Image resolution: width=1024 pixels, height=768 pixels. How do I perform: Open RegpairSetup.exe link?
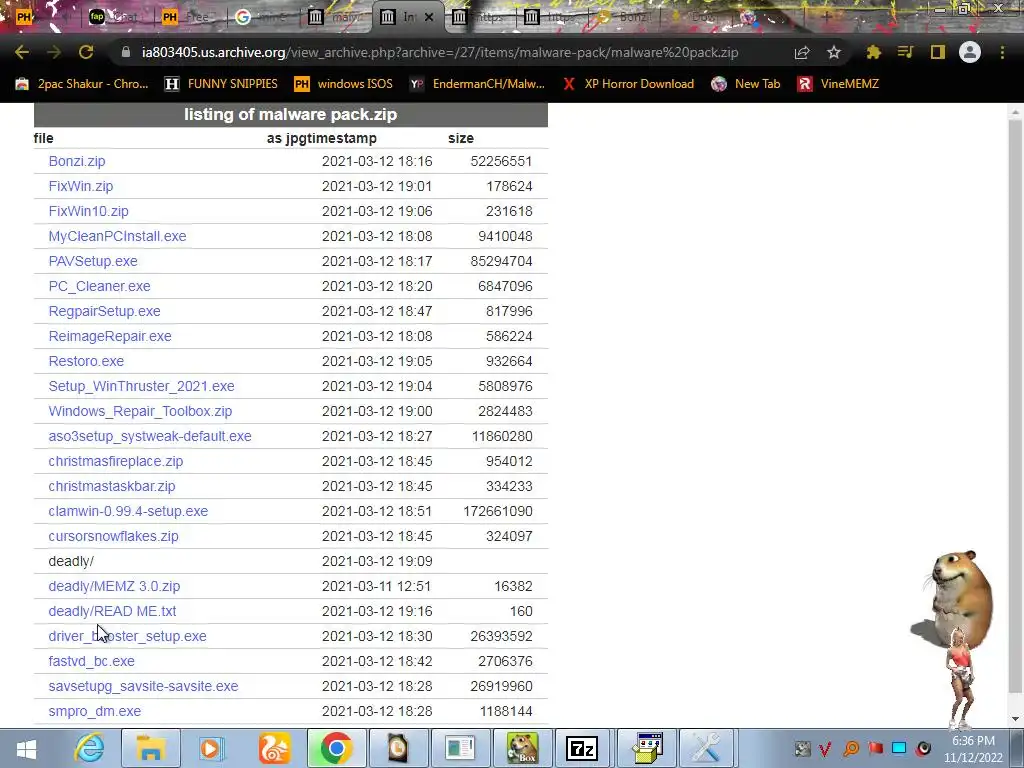coord(104,311)
